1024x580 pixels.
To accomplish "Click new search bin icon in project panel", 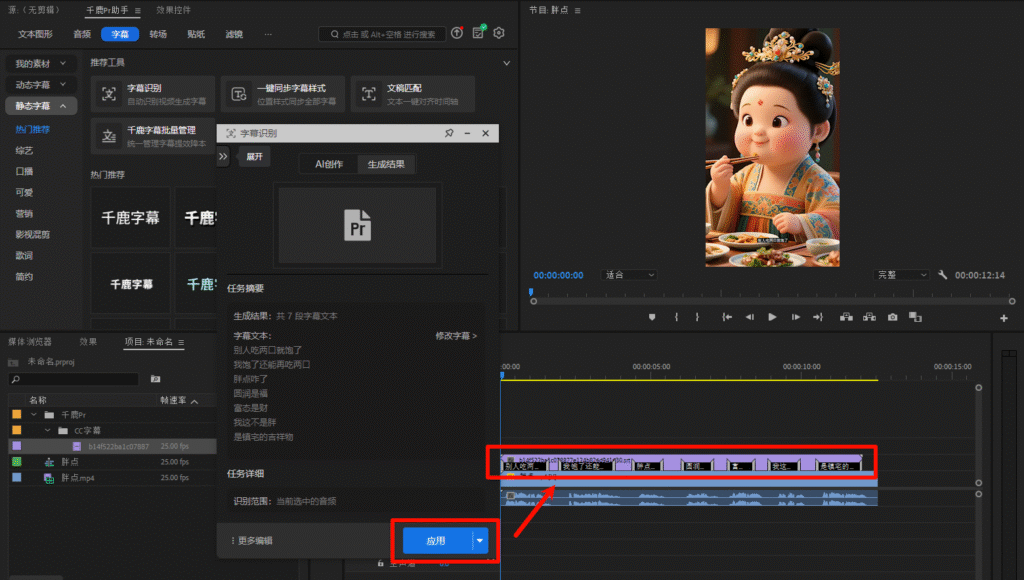I will (155, 379).
